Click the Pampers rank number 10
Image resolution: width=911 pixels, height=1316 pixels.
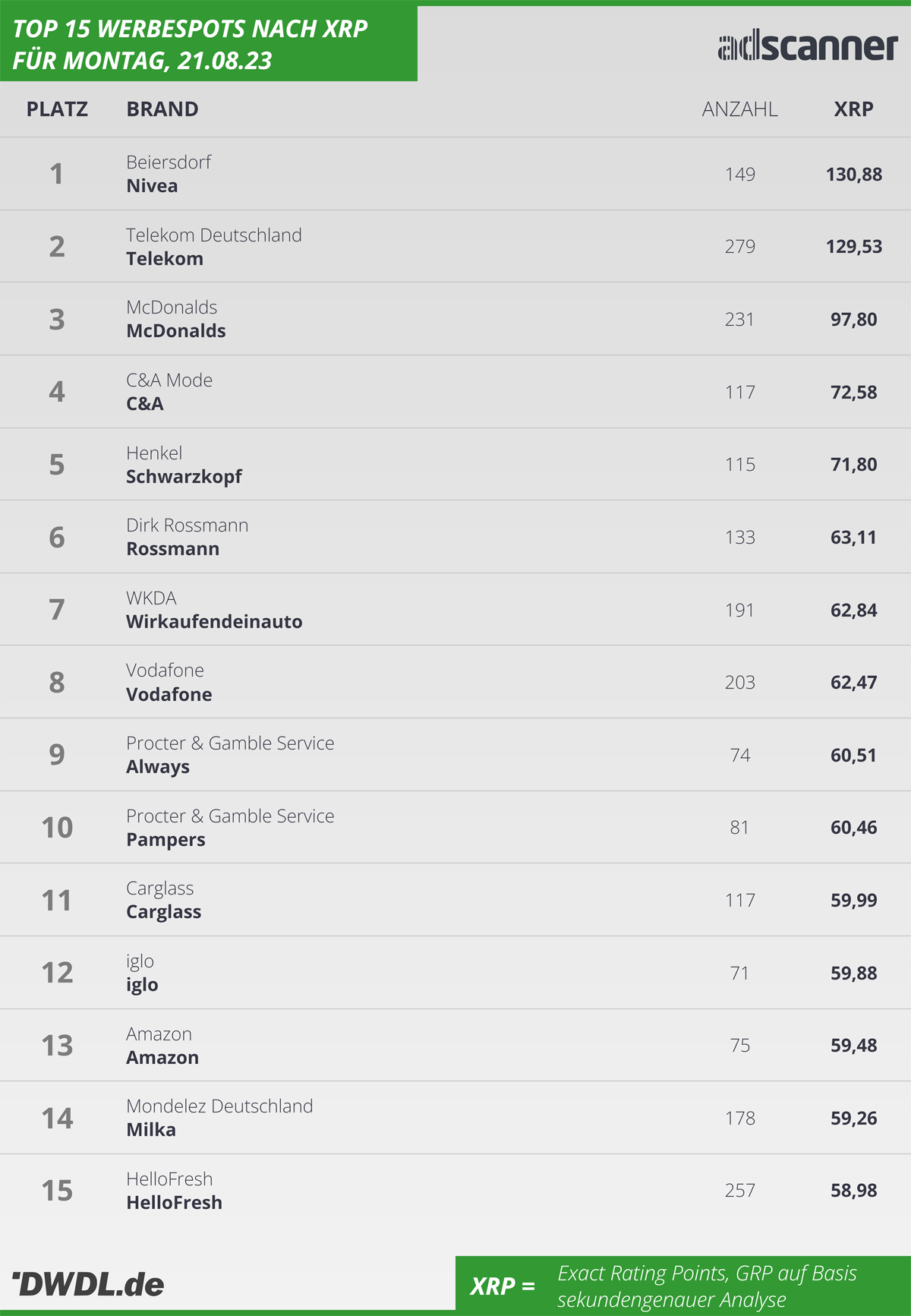(57, 828)
